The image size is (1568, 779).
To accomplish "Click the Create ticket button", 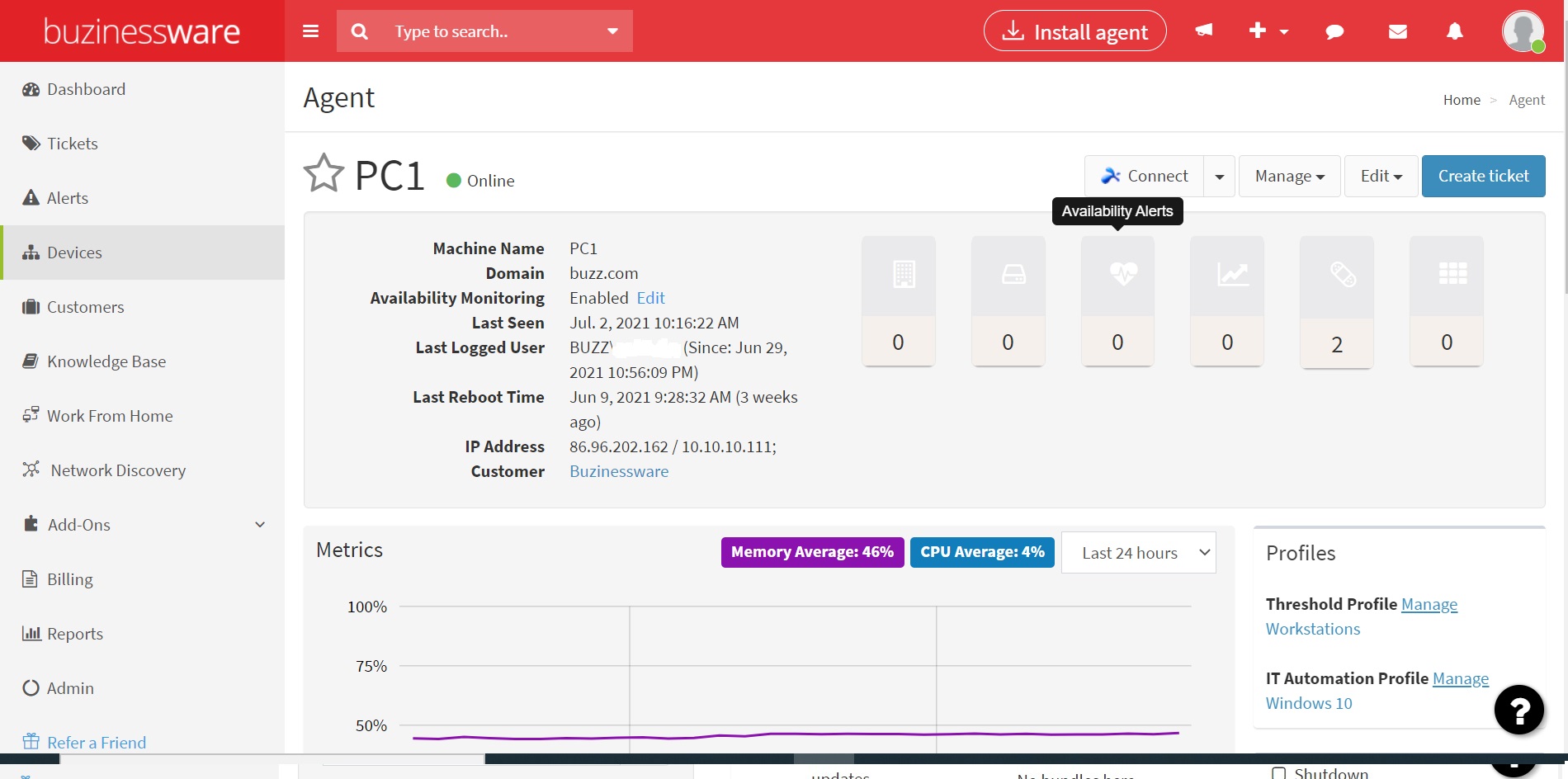I will 1483,176.
